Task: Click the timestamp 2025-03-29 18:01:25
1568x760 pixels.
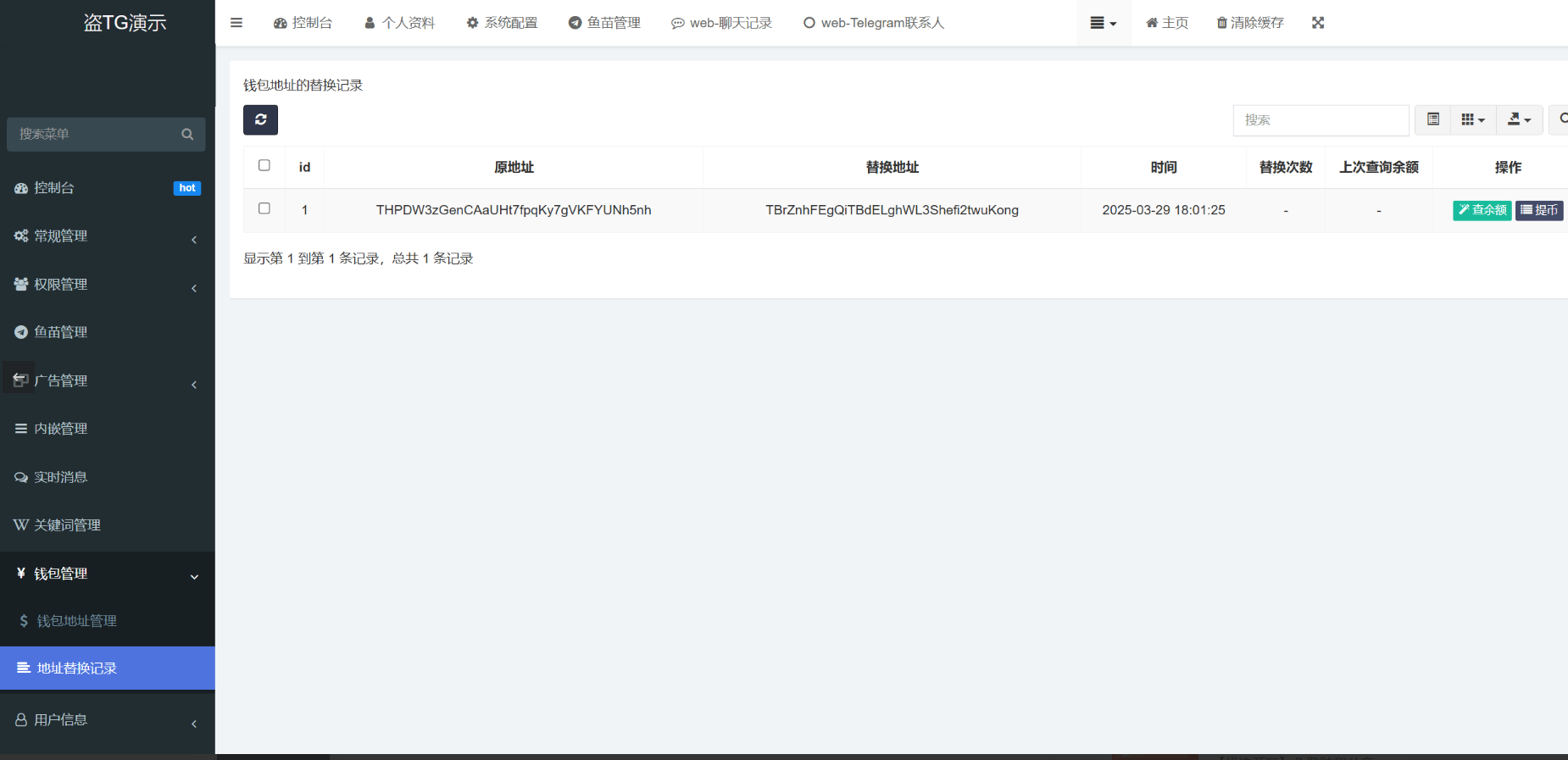Action: tap(1164, 210)
